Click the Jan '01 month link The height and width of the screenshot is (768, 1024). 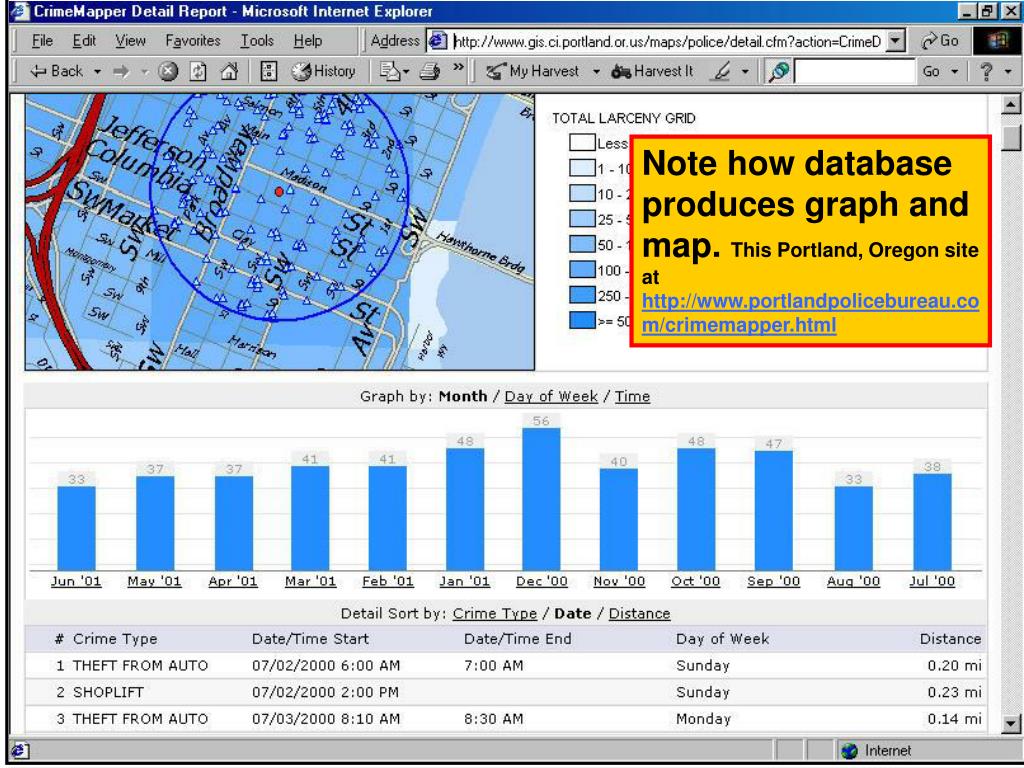[x=464, y=581]
